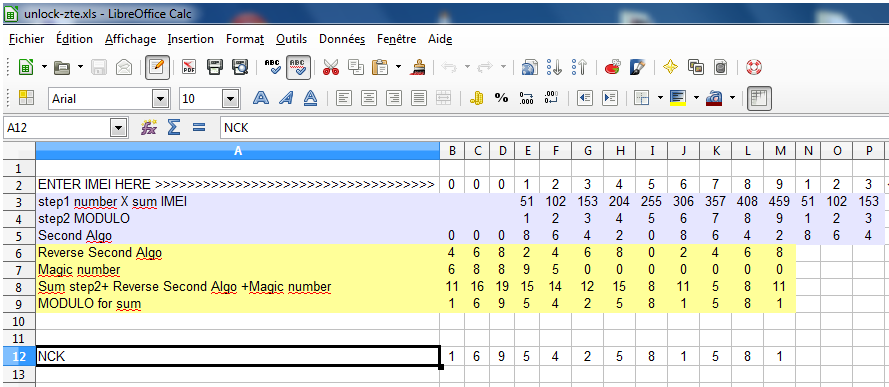The image size is (889, 387).
Task: Insert a hyperlink
Action: (529, 68)
